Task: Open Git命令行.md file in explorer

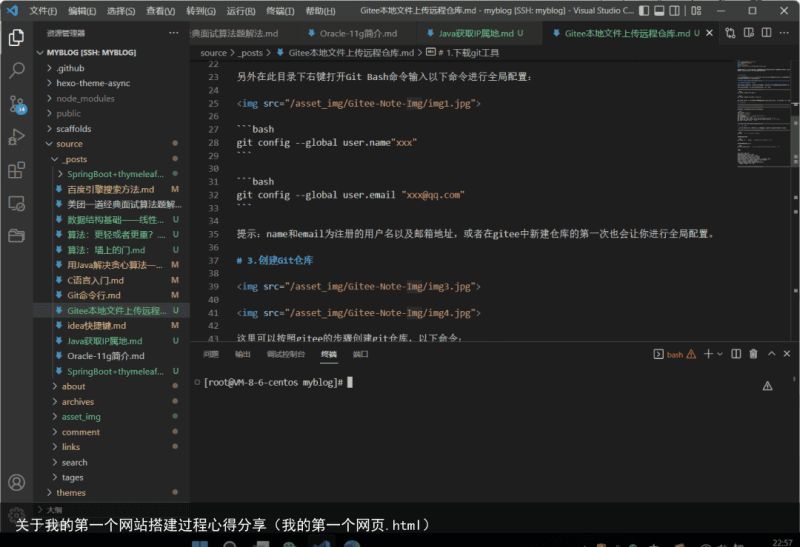Action: (x=111, y=295)
